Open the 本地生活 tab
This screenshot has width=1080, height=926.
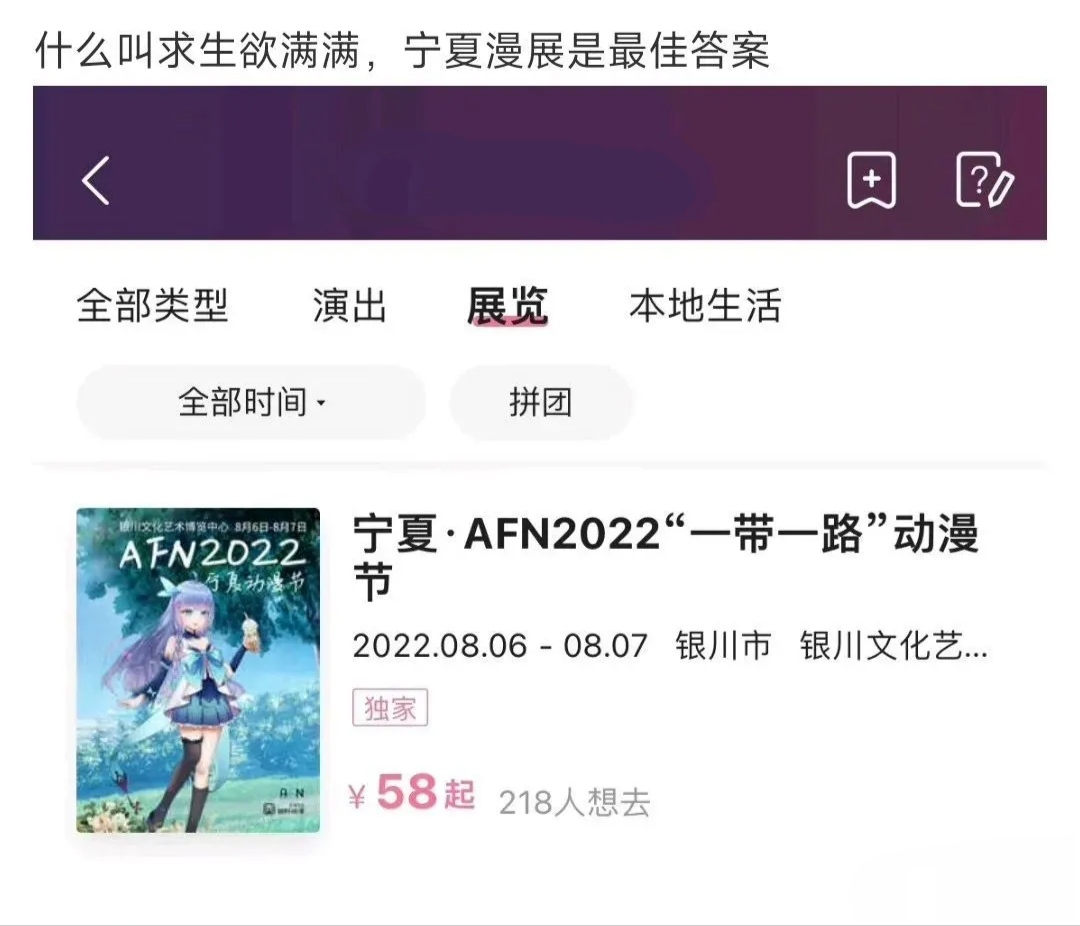tap(705, 305)
